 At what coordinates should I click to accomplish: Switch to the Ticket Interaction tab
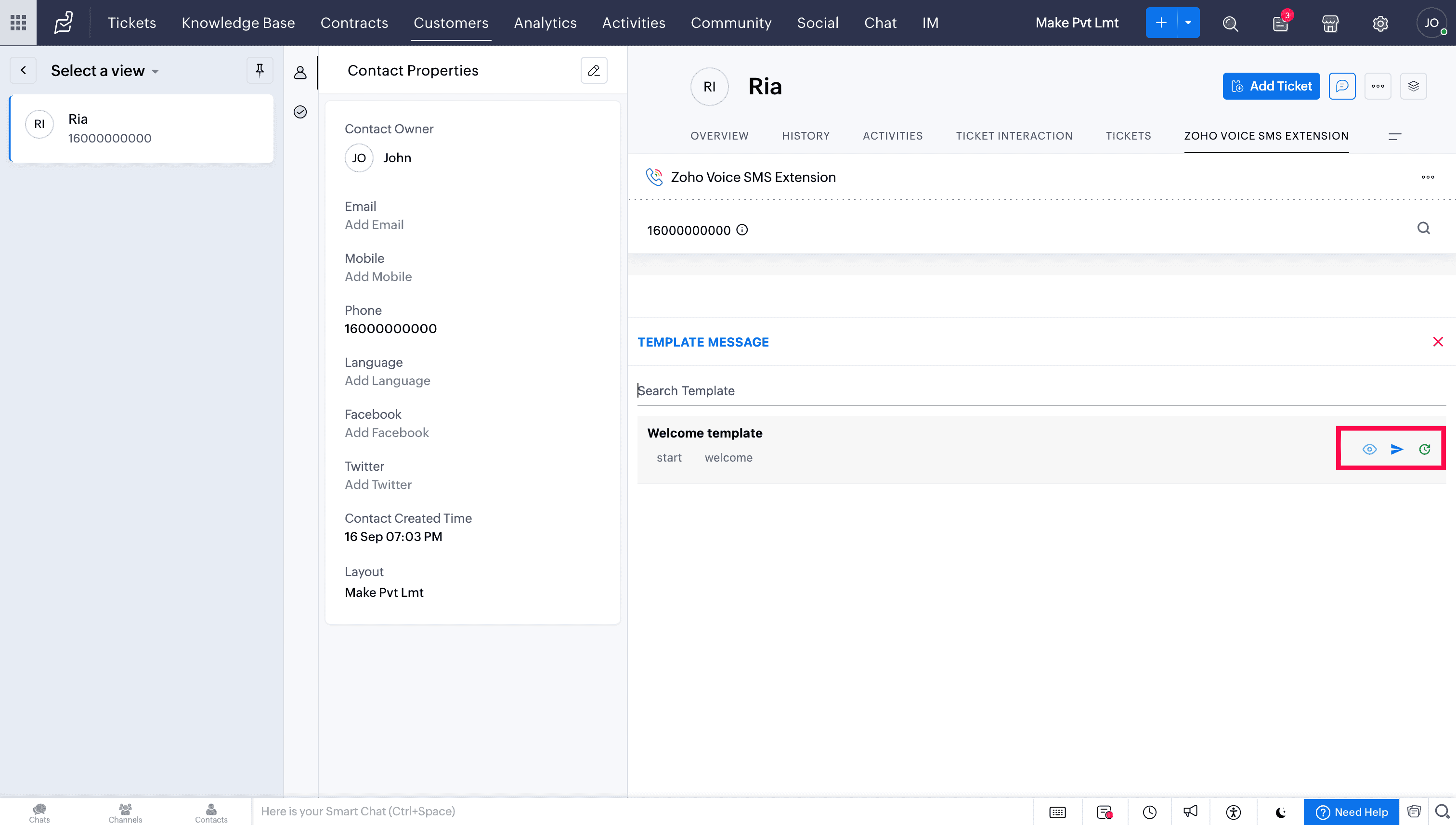(x=1014, y=136)
